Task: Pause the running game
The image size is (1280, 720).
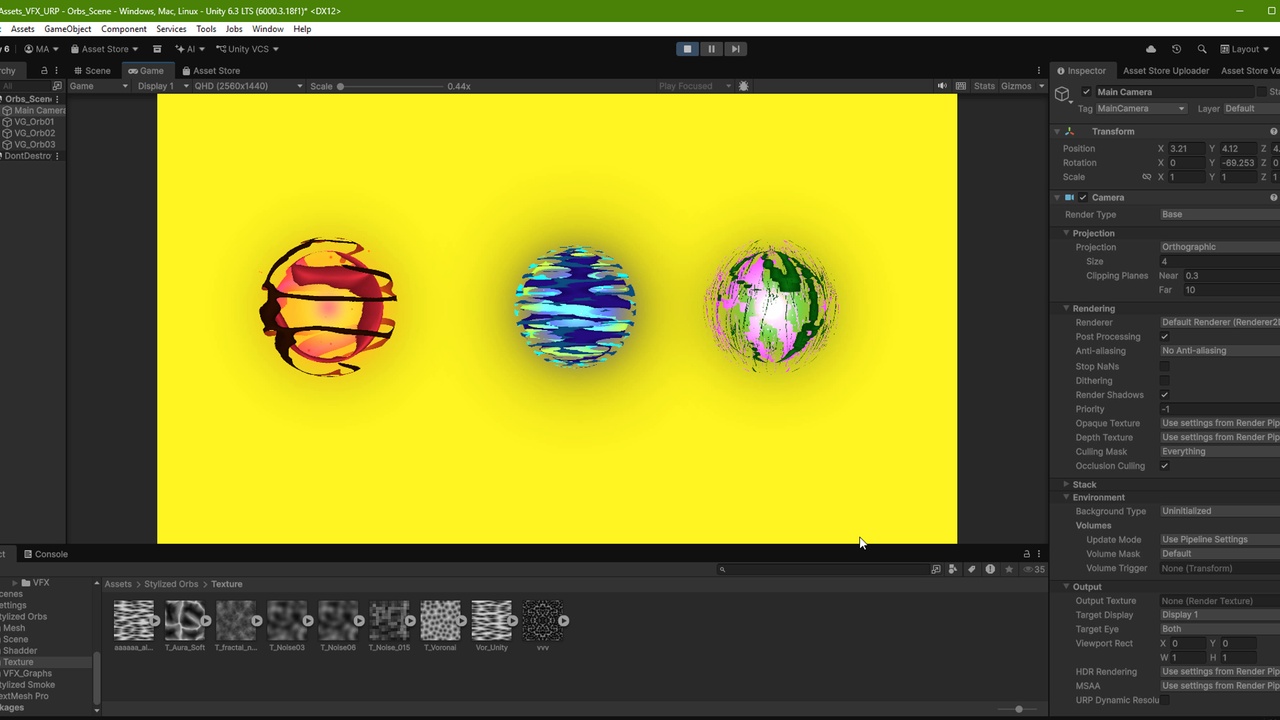Action: pos(711,49)
